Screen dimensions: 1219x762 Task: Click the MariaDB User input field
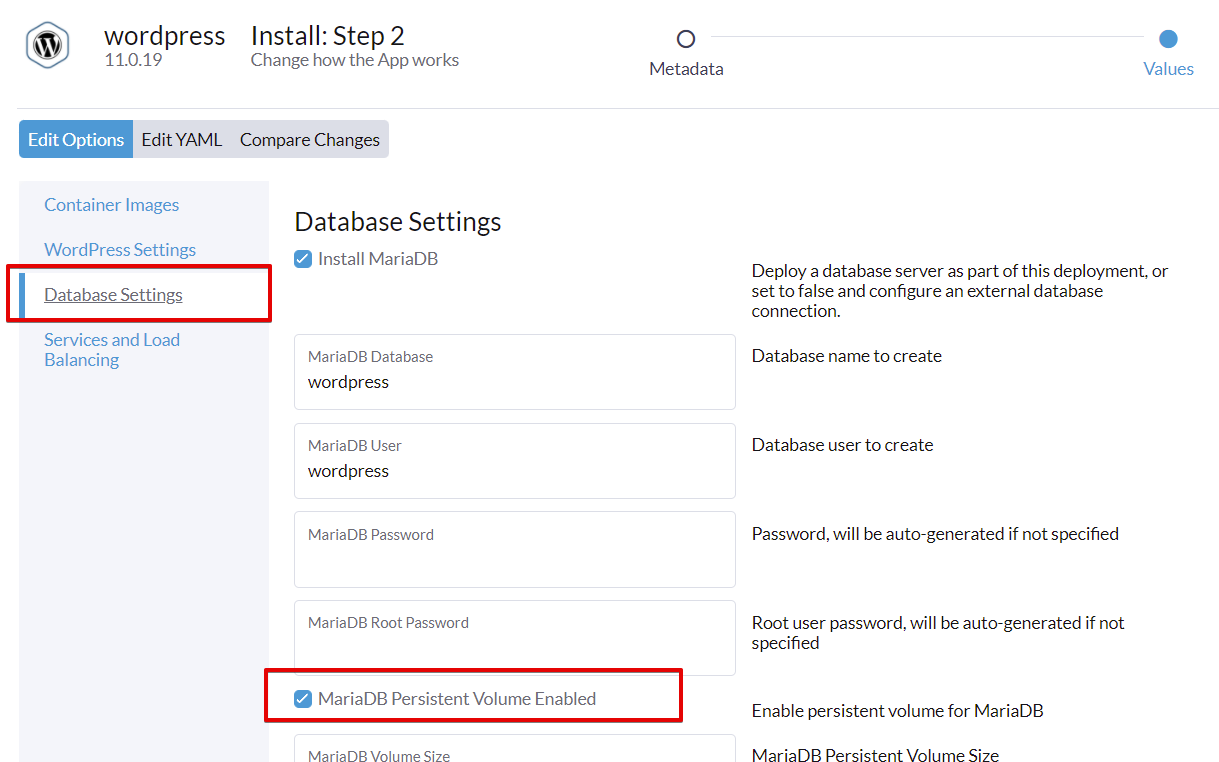click(x=515, y=461)
